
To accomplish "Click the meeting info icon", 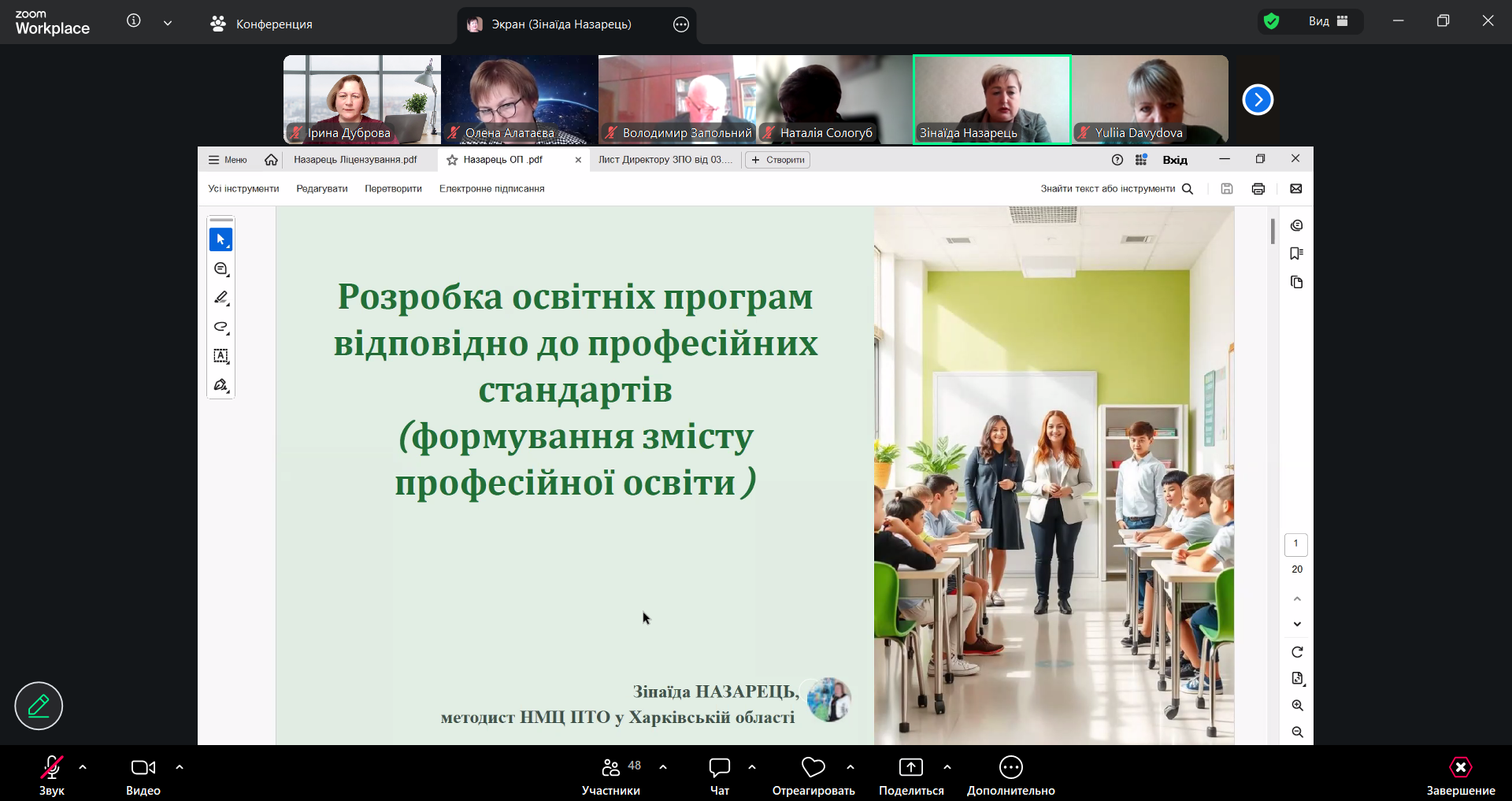I will pos(134,21).
